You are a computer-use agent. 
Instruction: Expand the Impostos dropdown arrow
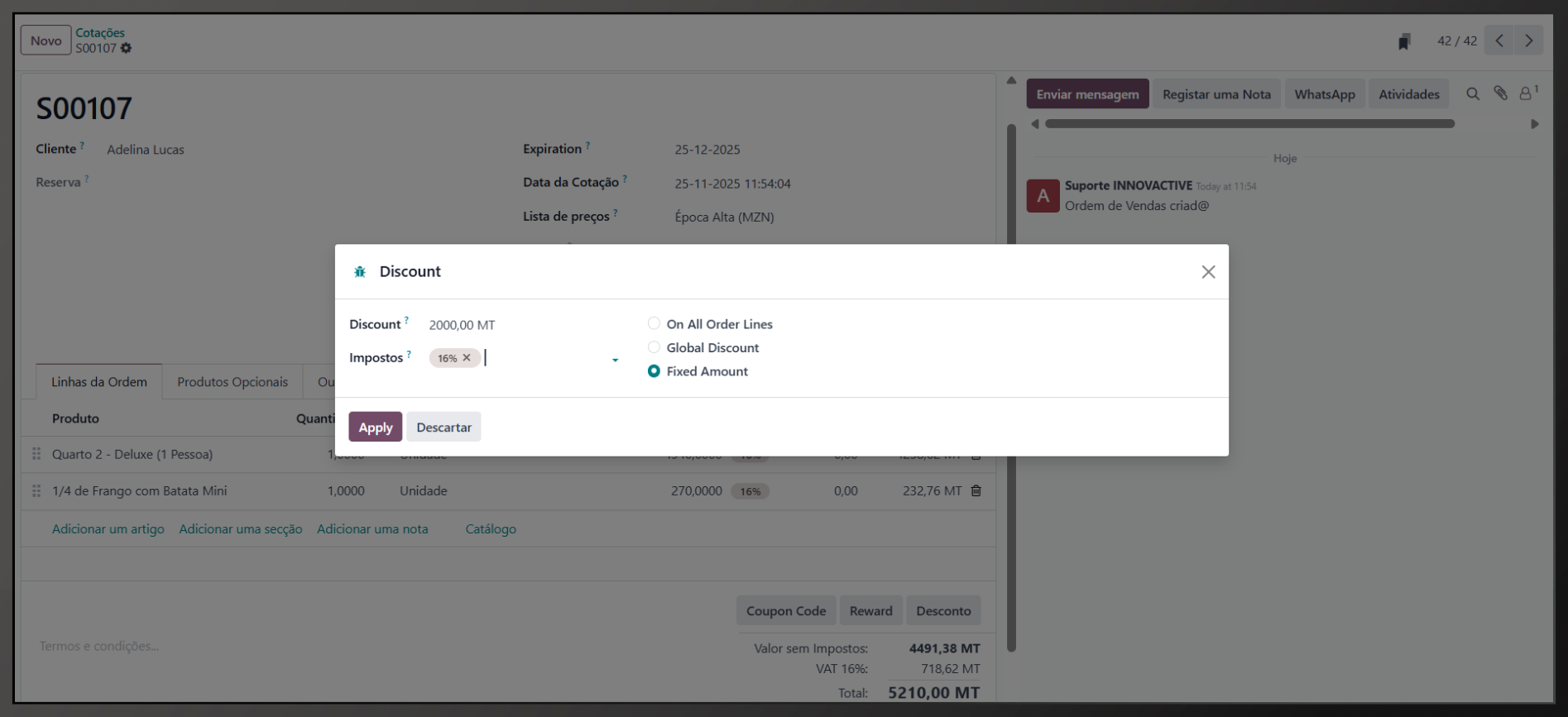pos(615,360)
